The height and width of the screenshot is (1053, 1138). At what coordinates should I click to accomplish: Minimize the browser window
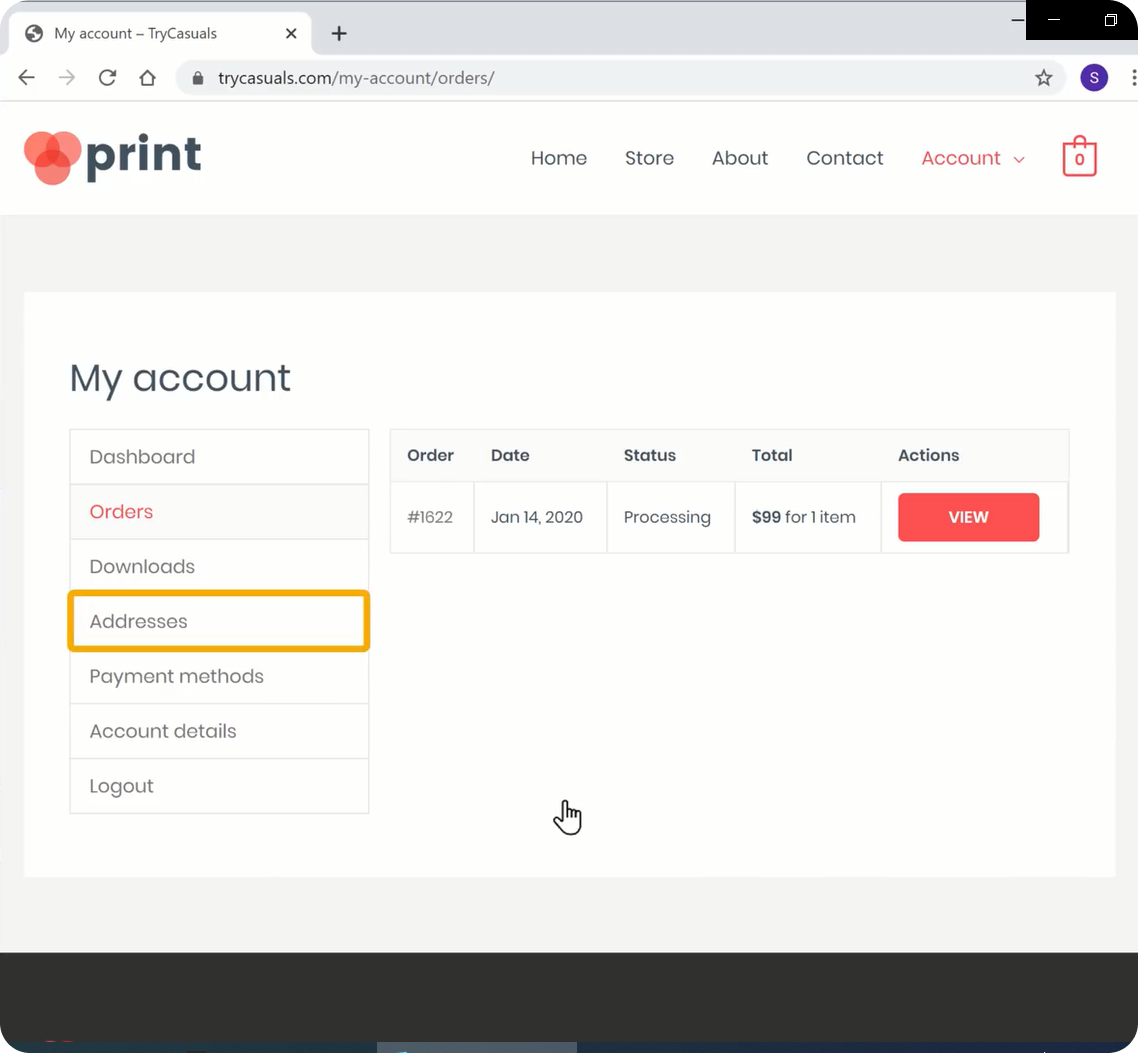(1054, 20)
